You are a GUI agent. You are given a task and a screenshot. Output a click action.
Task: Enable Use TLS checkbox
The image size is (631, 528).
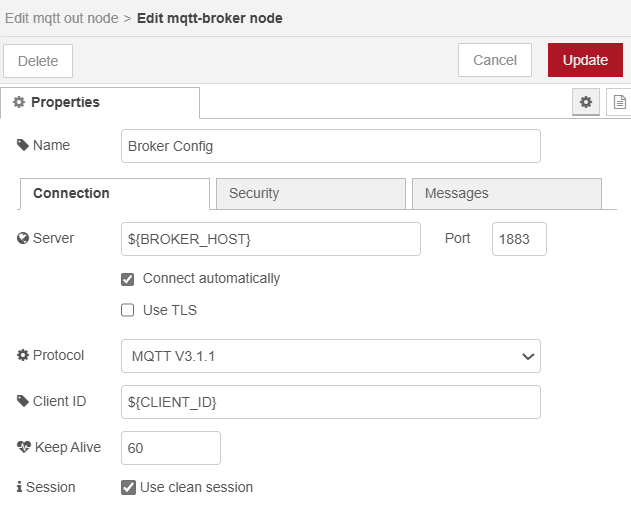click(128, 310)
